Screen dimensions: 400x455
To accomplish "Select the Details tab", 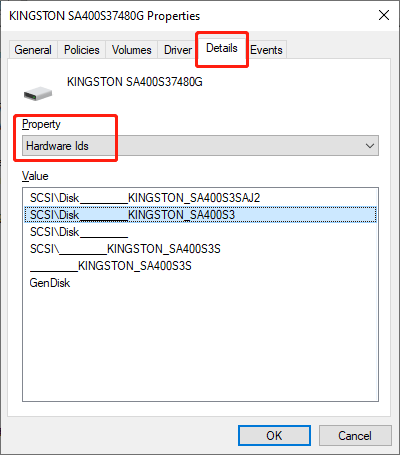I will coord(222,48).
